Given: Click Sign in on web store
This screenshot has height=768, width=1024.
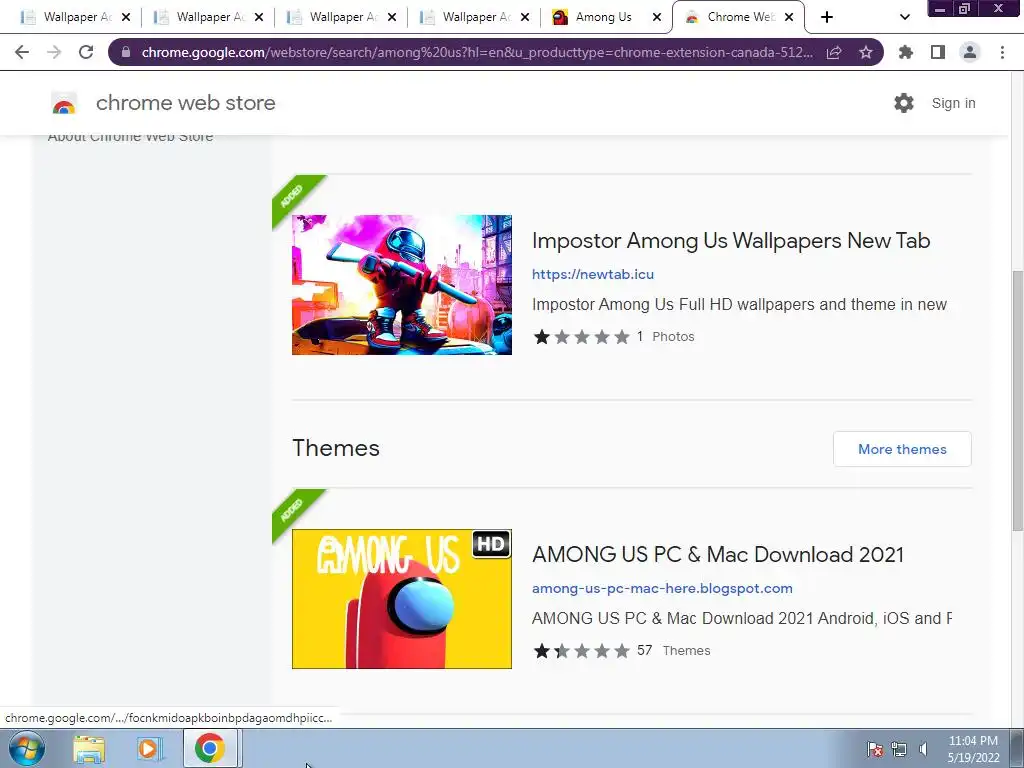Looking at the screenshot, I should (953, 103).
